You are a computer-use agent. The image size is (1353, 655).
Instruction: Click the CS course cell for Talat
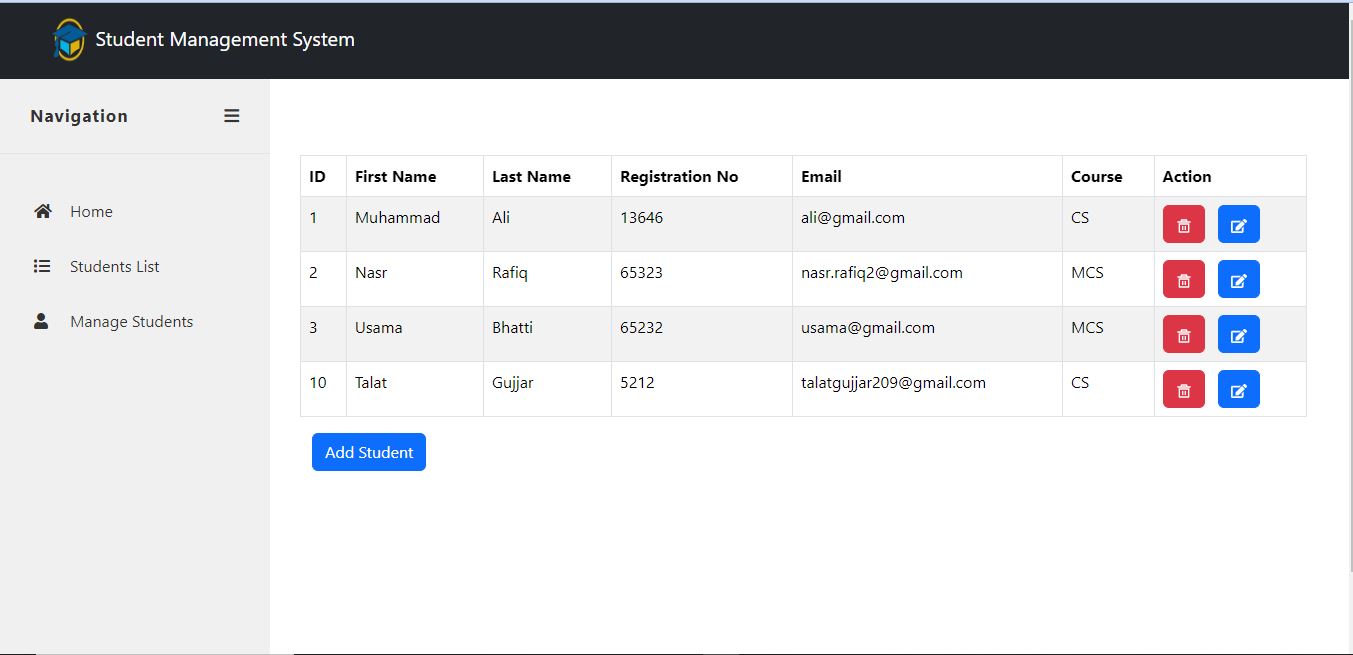pos(1109,389)
